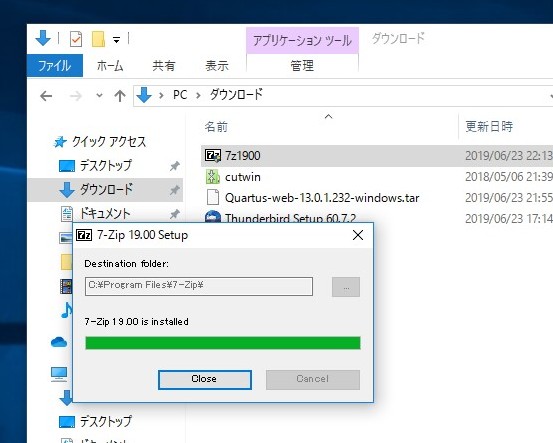Click the pin icon next to デスクトップ
Screen dimensions: 553x443
tap(174, 166)
